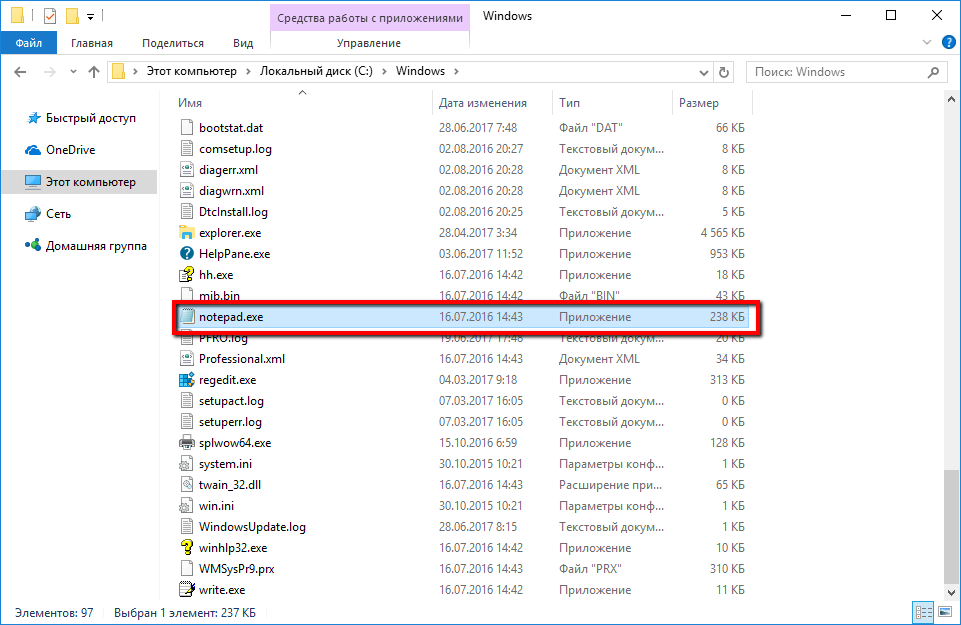Sort by Тип column header
Image resolution: width=961 pixels, height=625 pixels.
569,103
